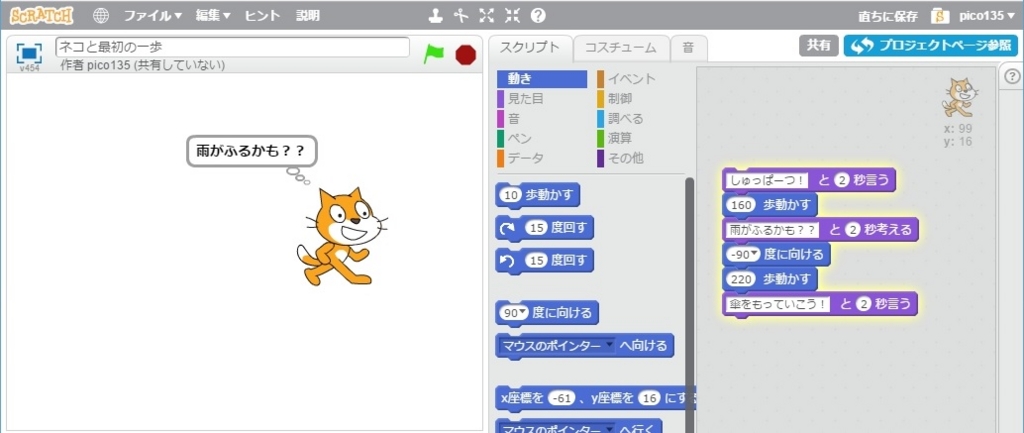Click the clockwise turn 15 degrees block
1024x433 pixels.
click(x=545, y=228)
